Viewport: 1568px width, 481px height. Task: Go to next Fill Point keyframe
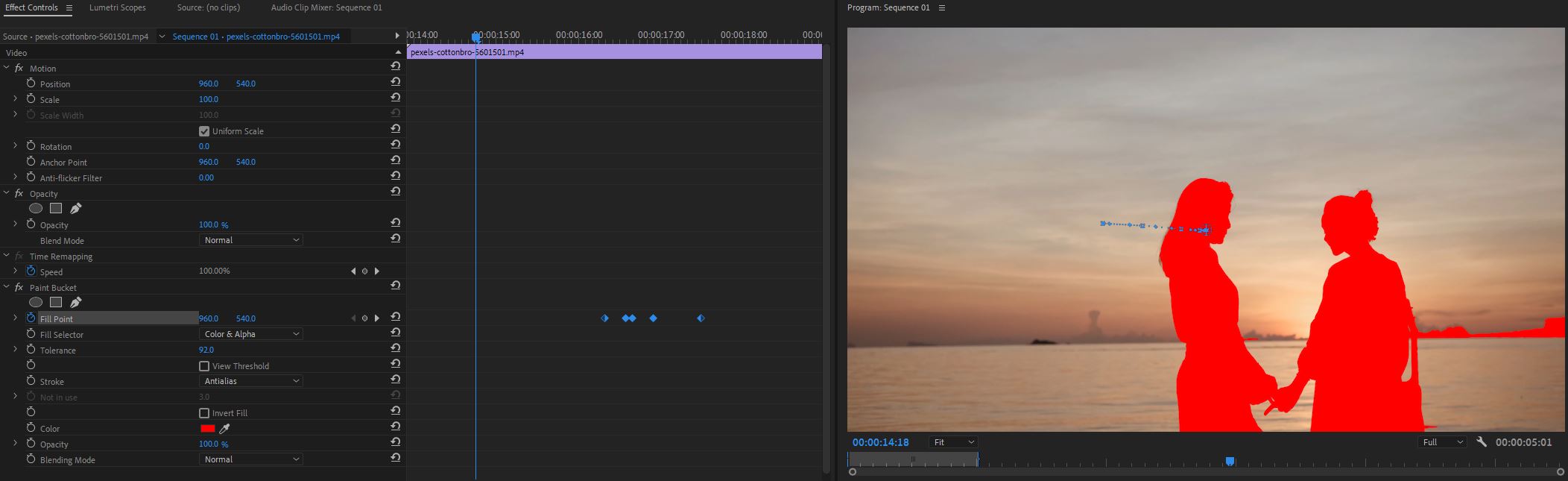point(377,318)
